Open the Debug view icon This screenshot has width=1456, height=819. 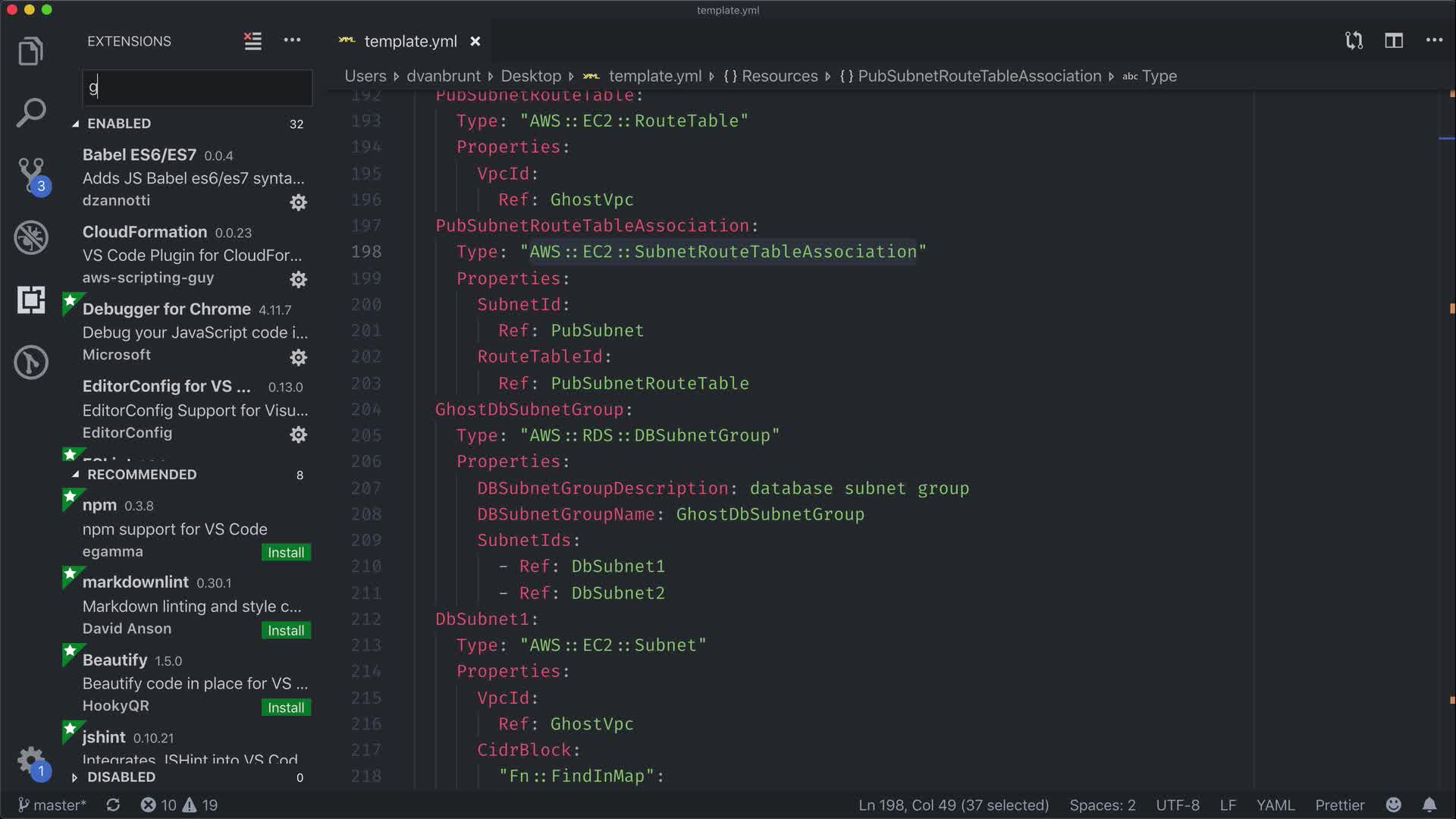pyautogui.click(x=30, y=237)
